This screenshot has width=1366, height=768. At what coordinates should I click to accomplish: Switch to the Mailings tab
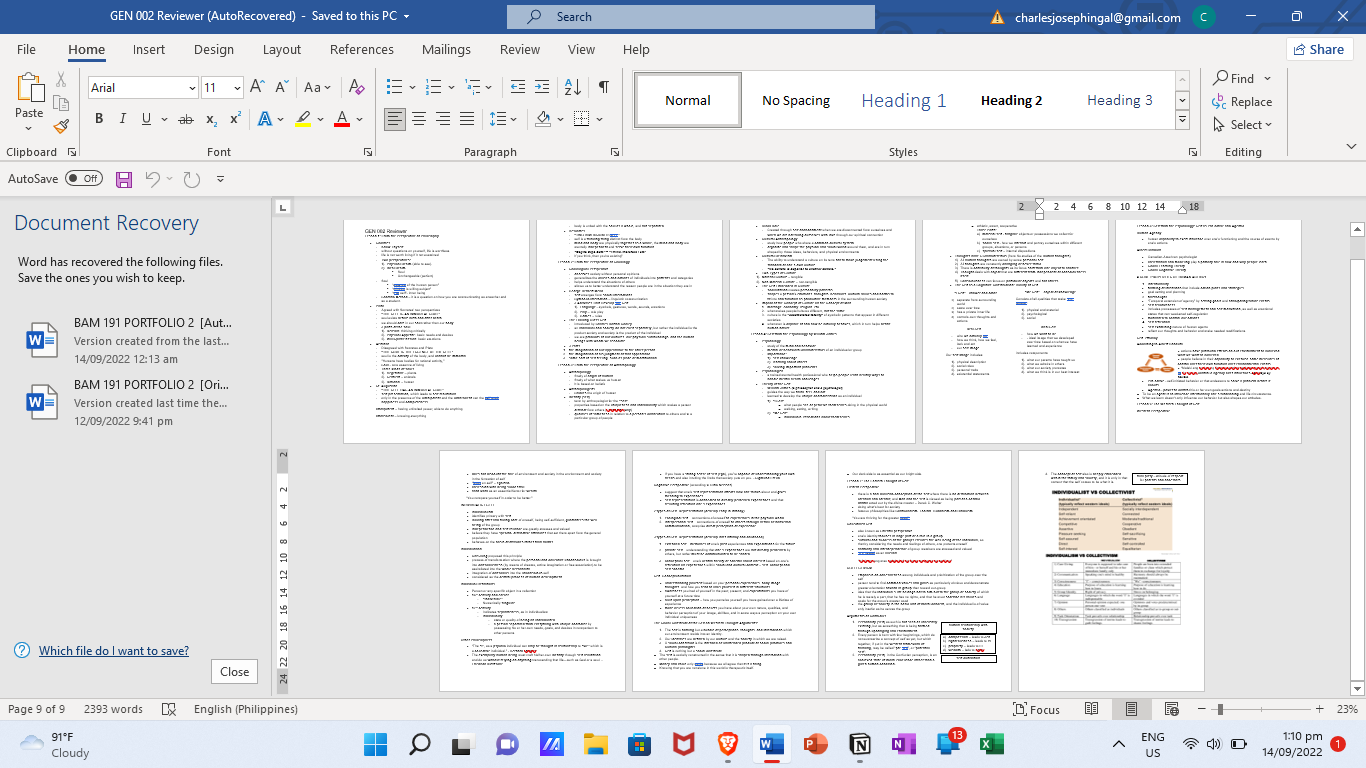(446, 50)
